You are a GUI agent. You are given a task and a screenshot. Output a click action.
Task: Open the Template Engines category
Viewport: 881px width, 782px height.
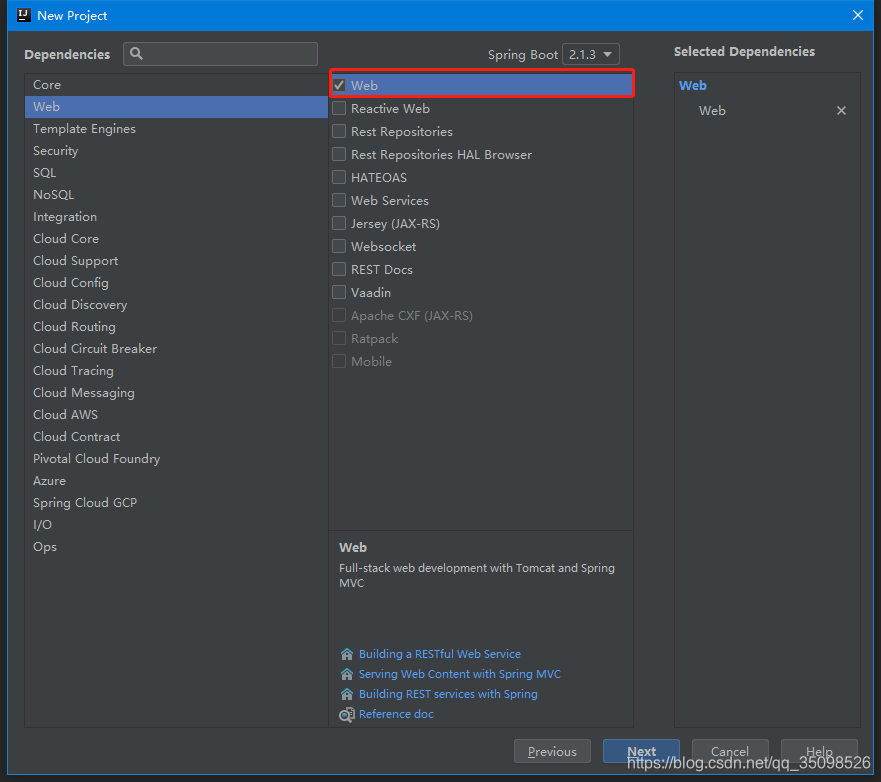176,129
